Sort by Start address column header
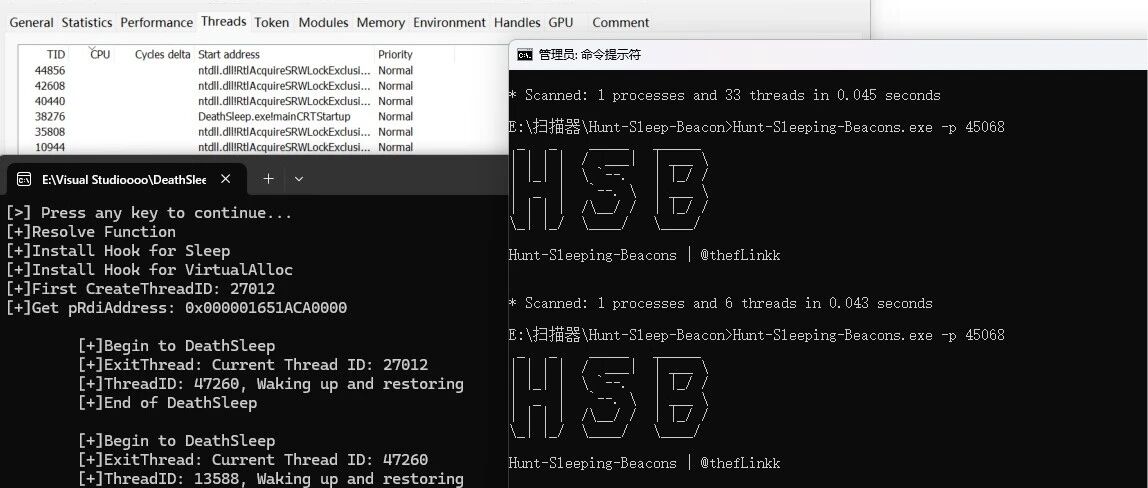 (x=228, y=54)
